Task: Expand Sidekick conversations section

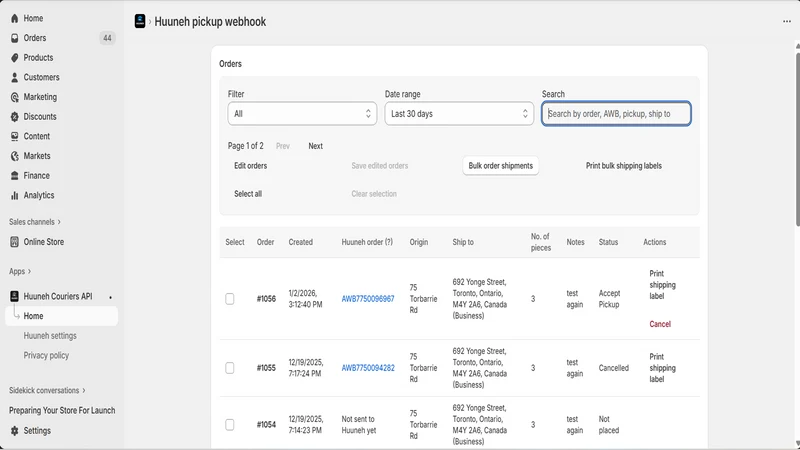Action: click(47, 390)
